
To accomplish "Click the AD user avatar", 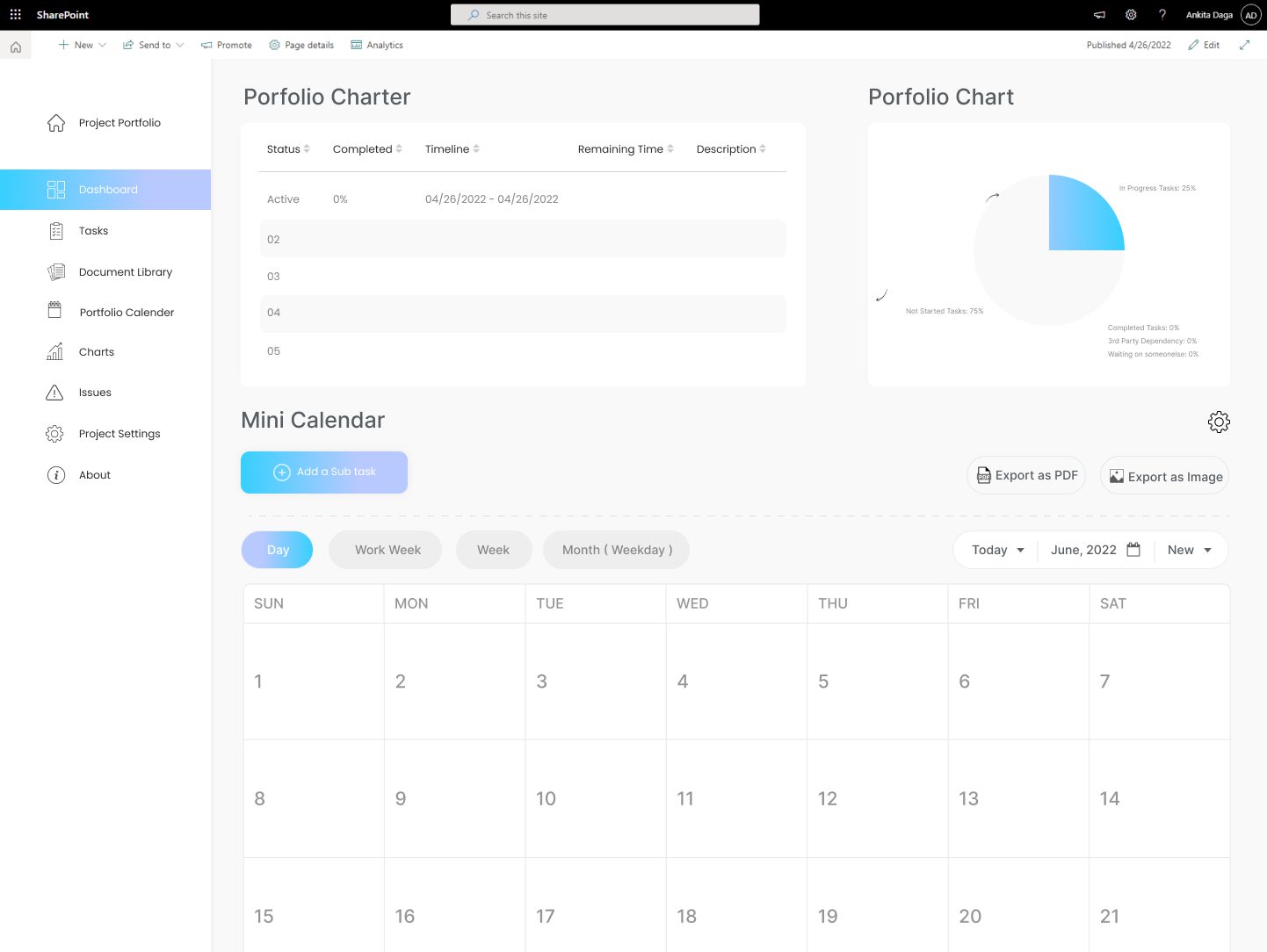I will 1250,15.
